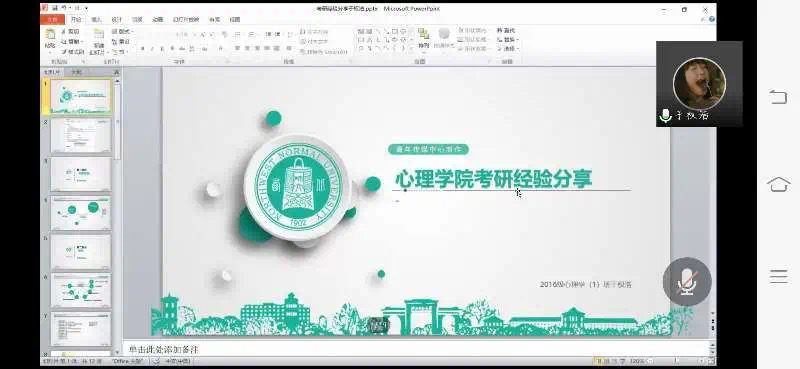Click the Help question mark icon at top right
The image size is (800, 369).
(x=712, y=19)
